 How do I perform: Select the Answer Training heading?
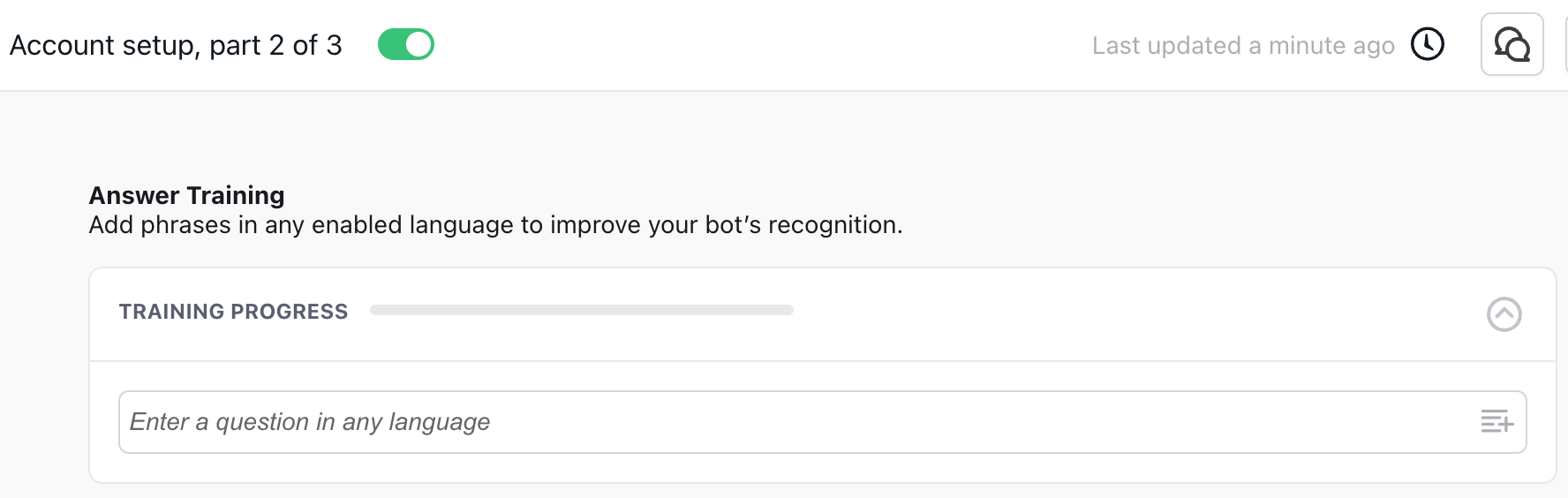186,195
